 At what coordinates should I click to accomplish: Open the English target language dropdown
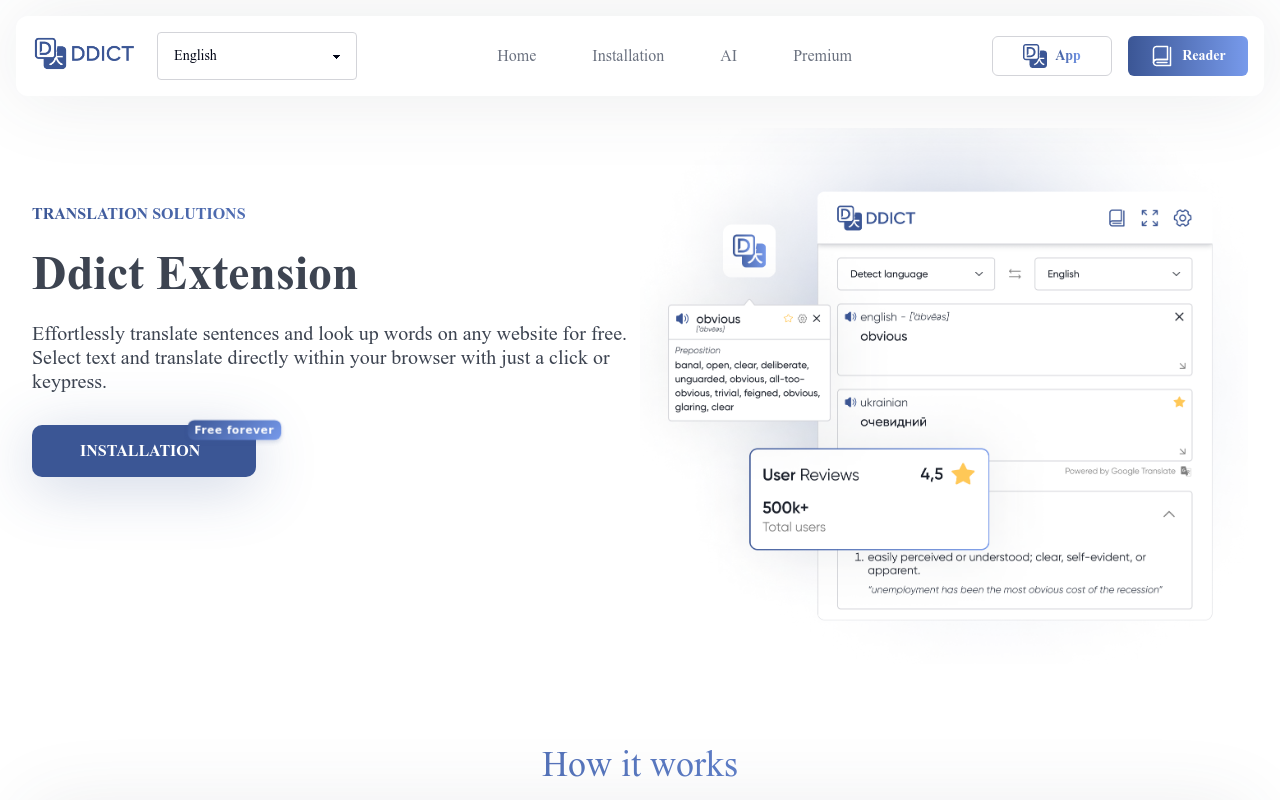[1113, 274]
